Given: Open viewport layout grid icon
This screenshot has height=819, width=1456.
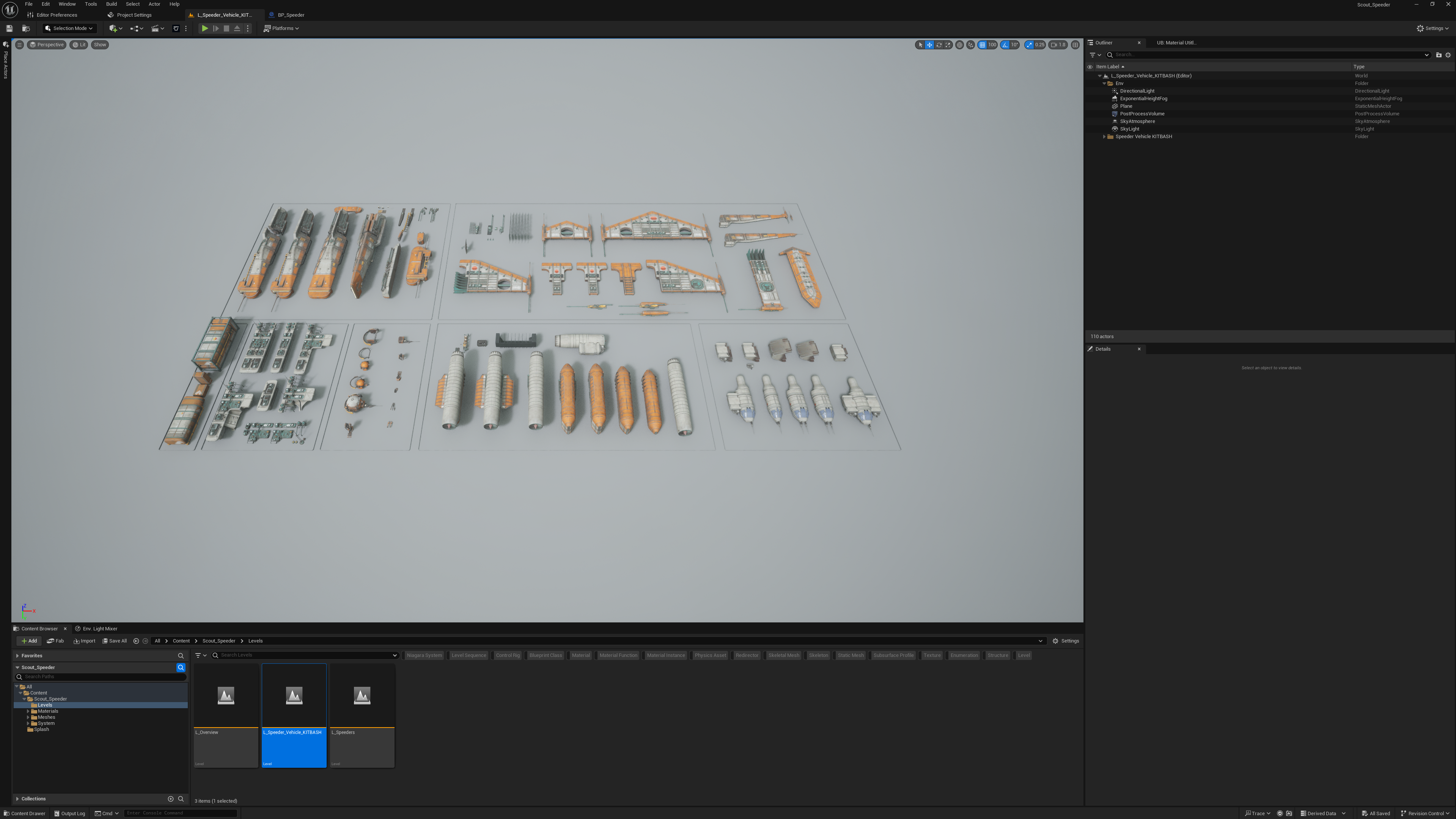Looking at the screenshot, I should pyautogui.click(x=1075, y=45).
